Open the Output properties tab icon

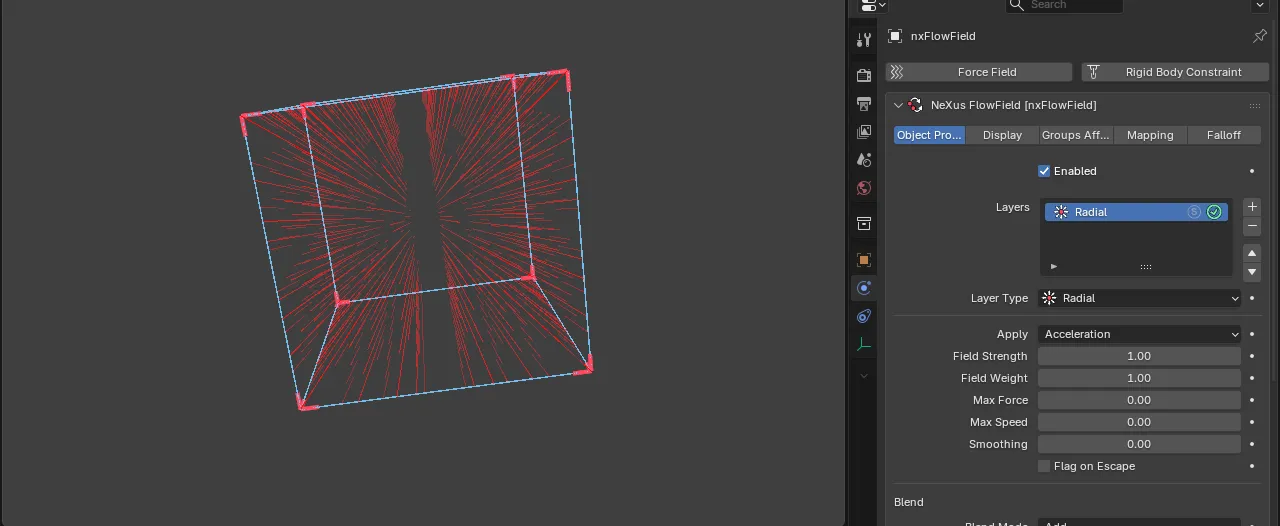(x=864, y=103)
